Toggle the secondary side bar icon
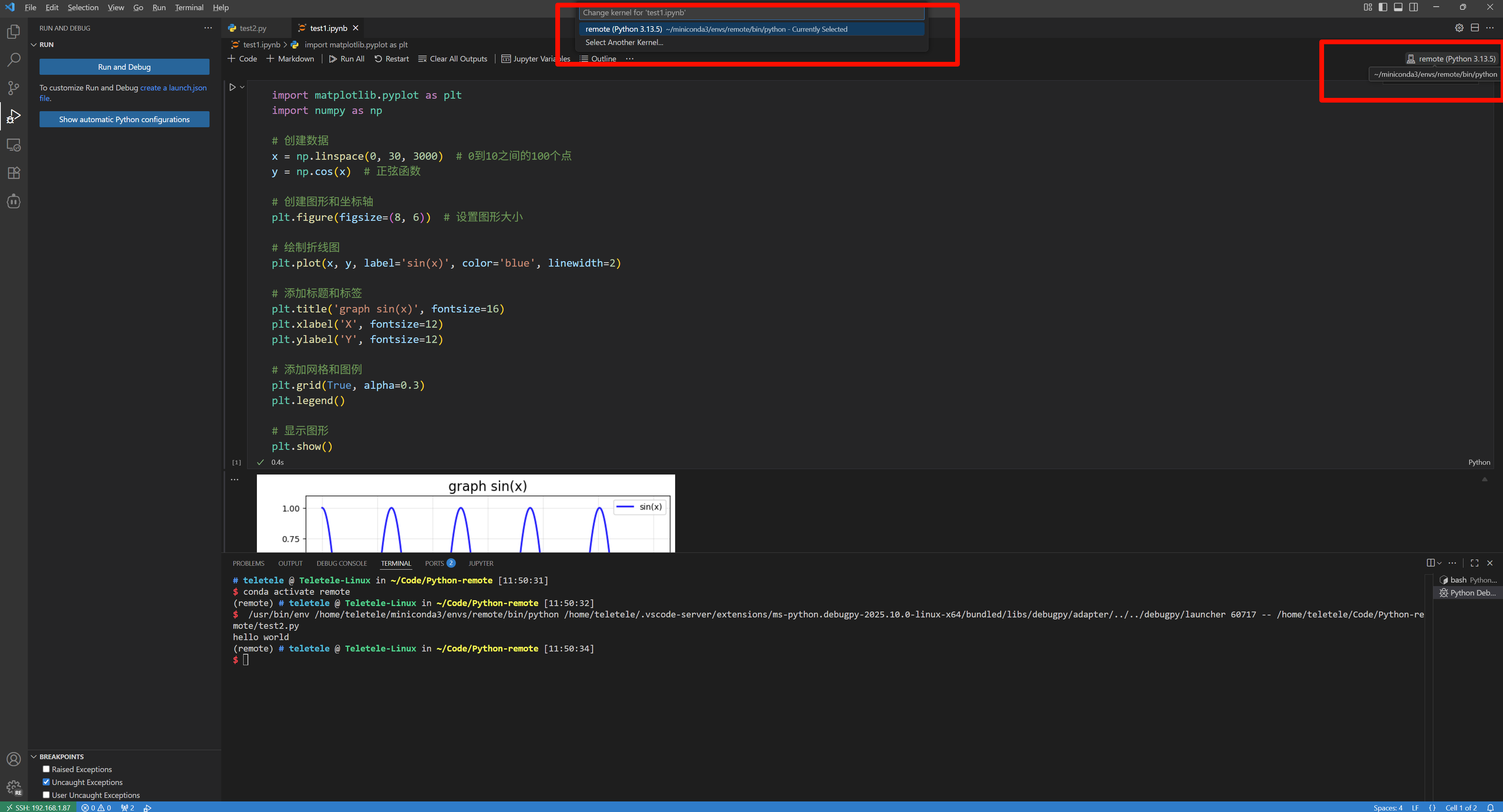The height and width of the screenshot is (812, 1503). [1413, 7]
